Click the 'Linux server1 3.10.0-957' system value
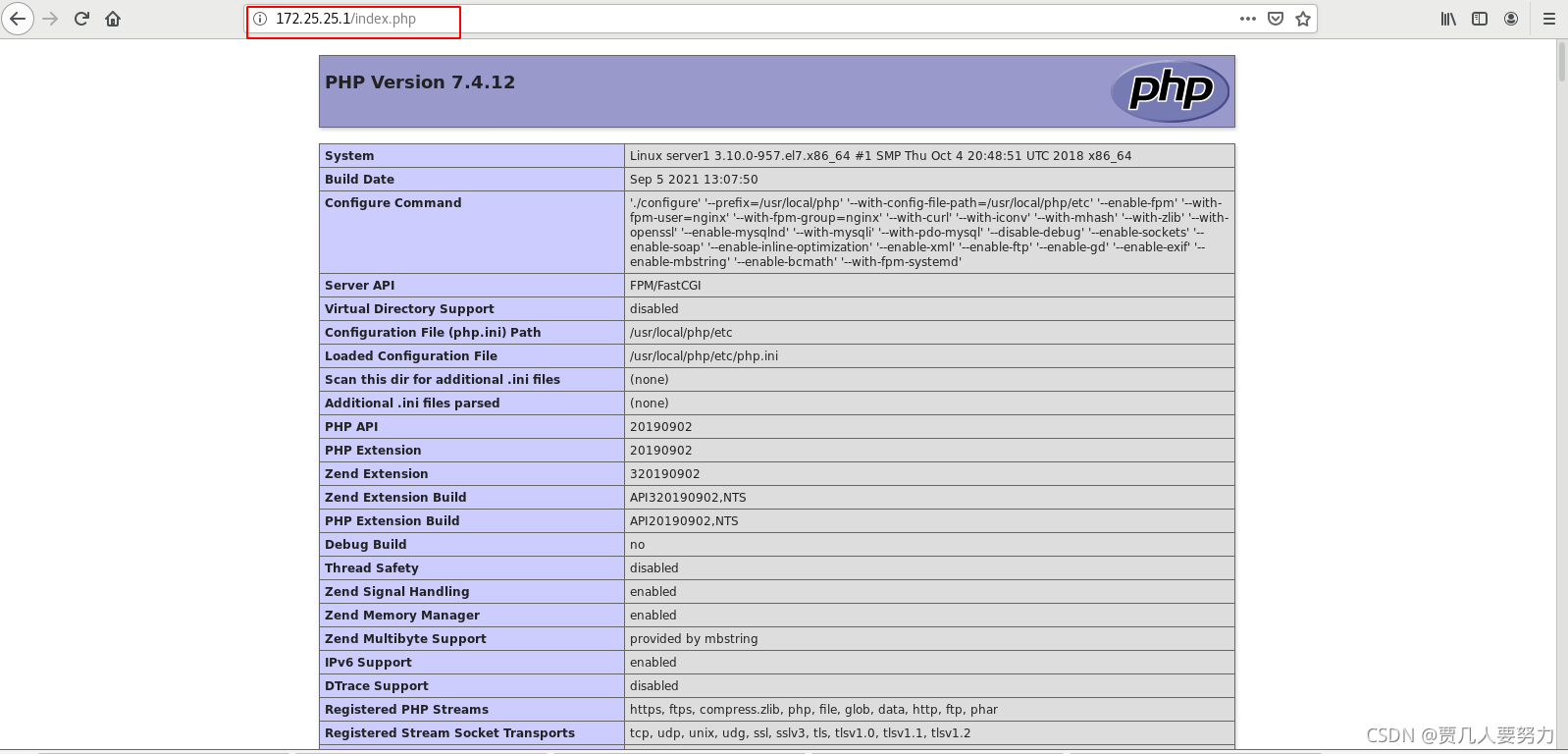Viewport: 1568px width, 754px height. click(x=880, y=156)
